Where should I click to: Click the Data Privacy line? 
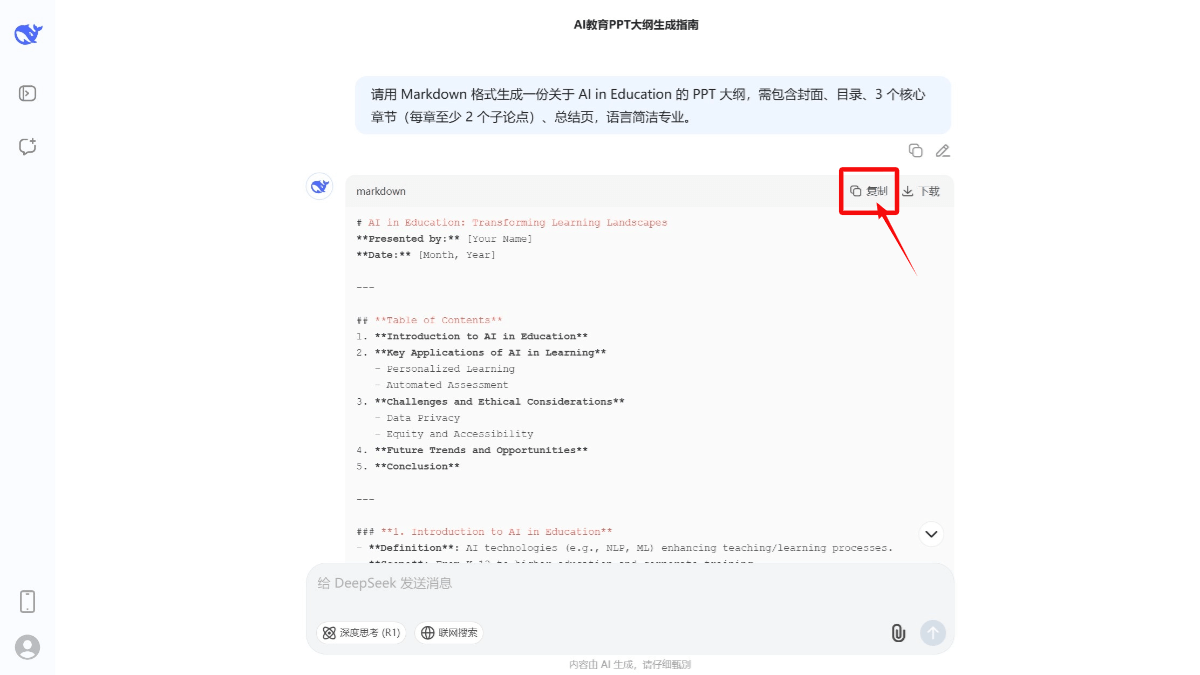coord(417,418)
